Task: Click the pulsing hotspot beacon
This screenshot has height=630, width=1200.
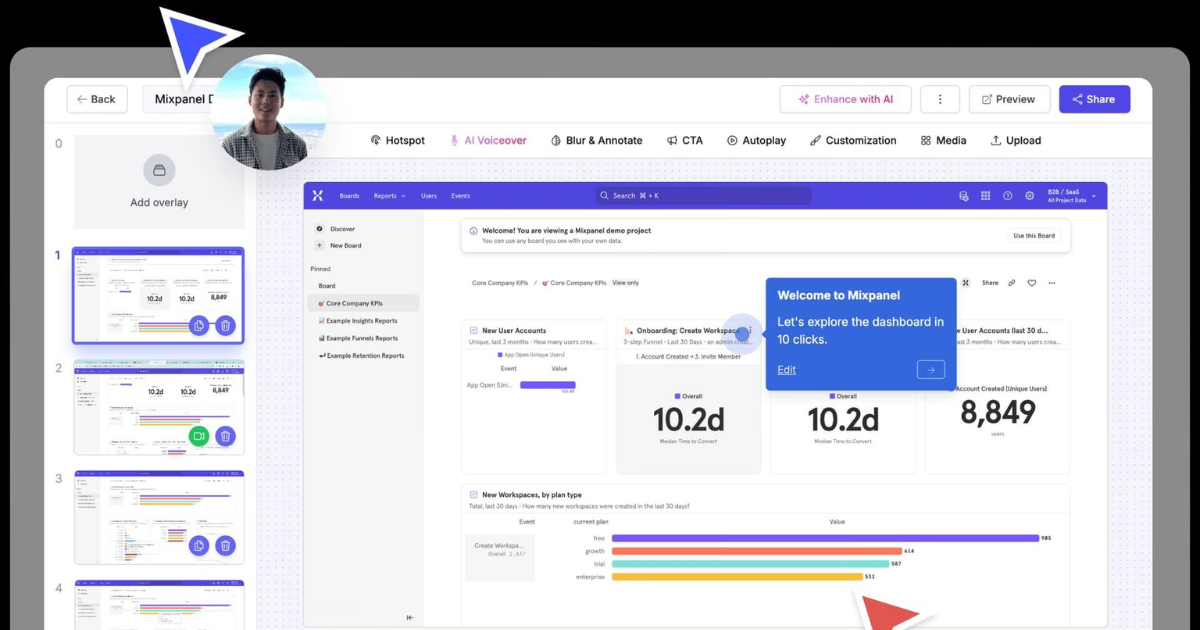Action: pos(741,333)
